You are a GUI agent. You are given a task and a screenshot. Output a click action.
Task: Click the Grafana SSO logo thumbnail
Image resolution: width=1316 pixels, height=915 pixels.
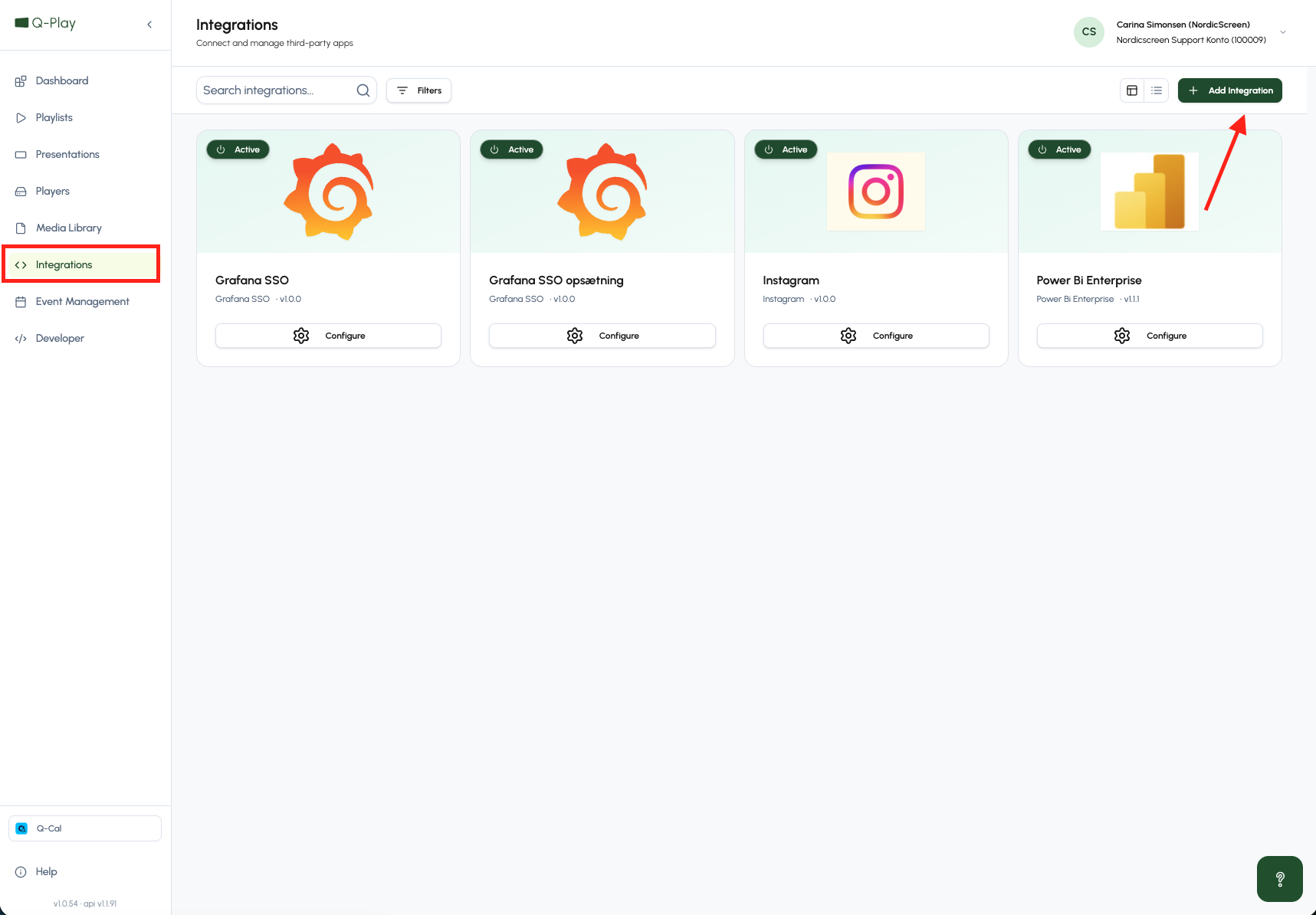(329, 192)
